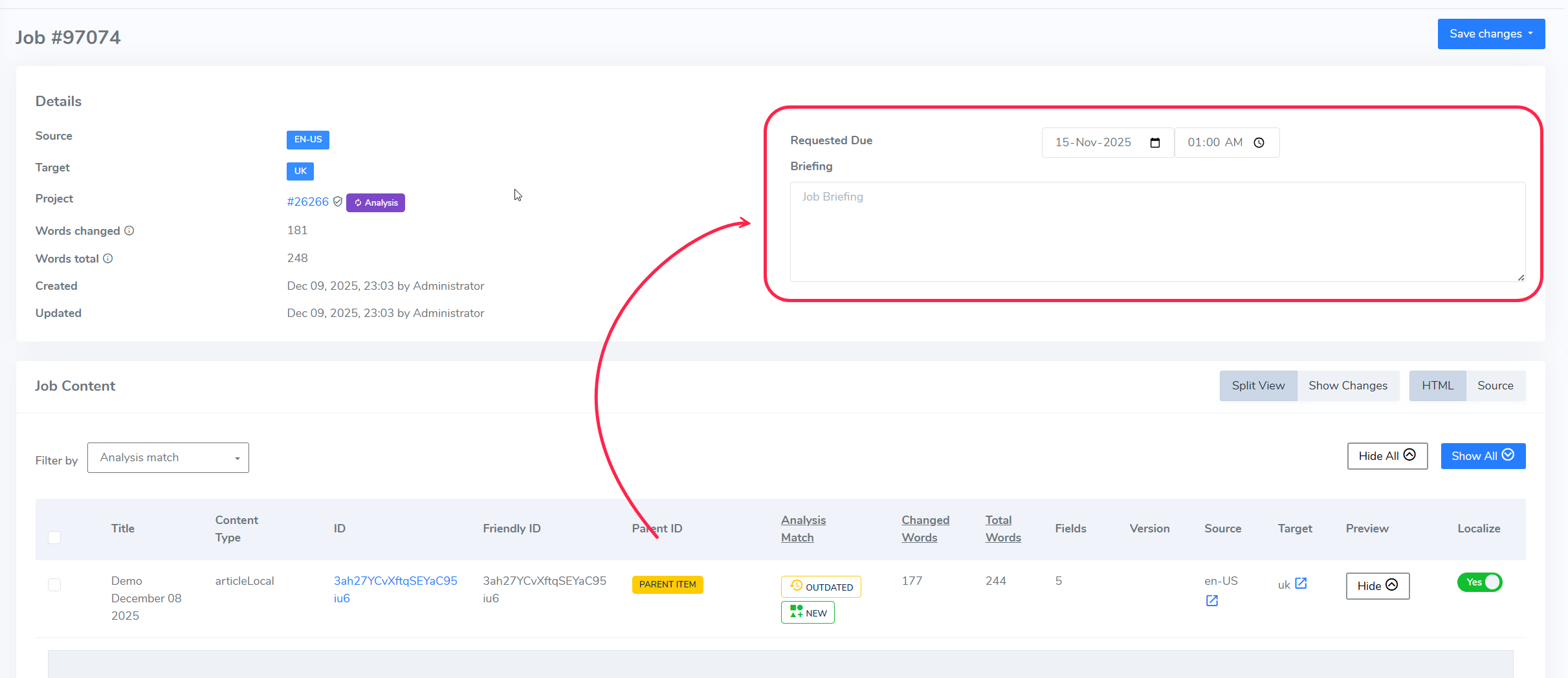Click the Job #97074 heading
Viewport: 1568px width, 678px height.
click(68, 38)
